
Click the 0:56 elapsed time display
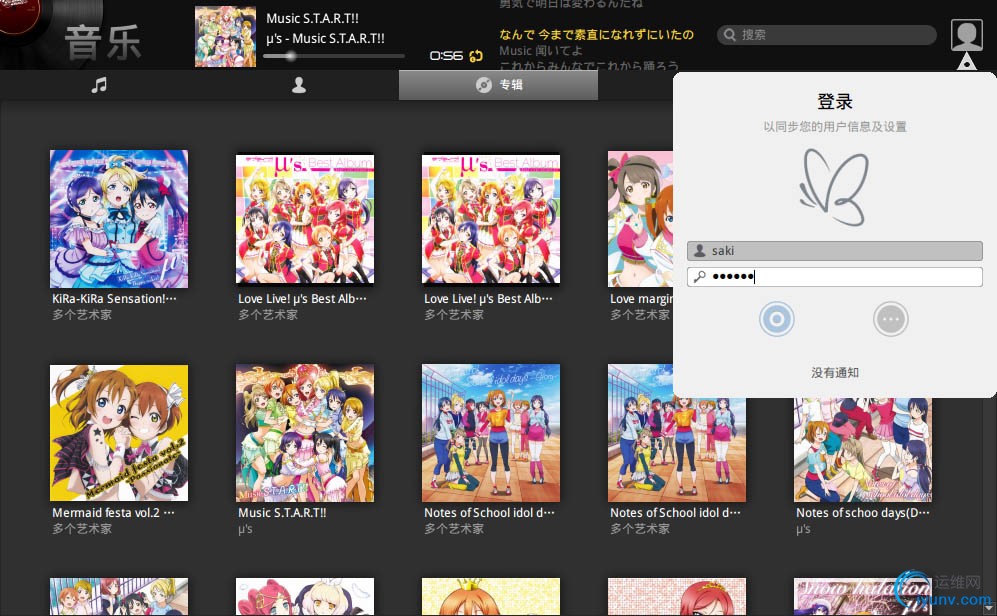pyautogui.click(x=446, y=56)
